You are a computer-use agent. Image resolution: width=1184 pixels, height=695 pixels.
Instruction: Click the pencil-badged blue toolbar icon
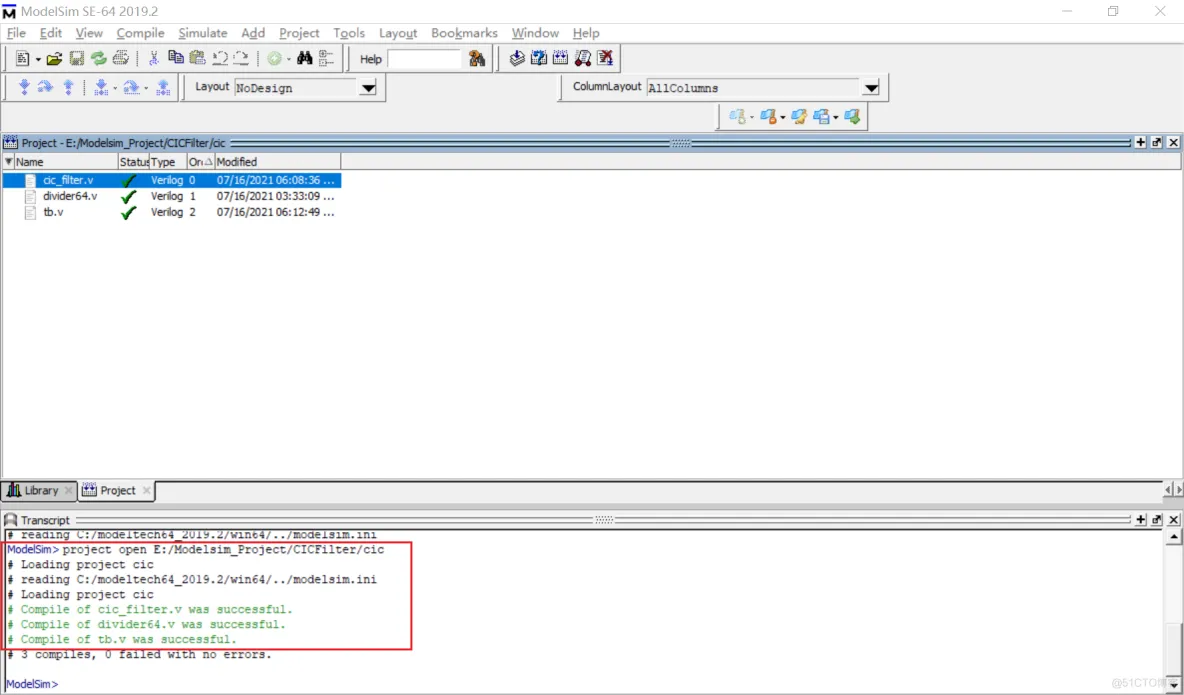tap(799, 117)
